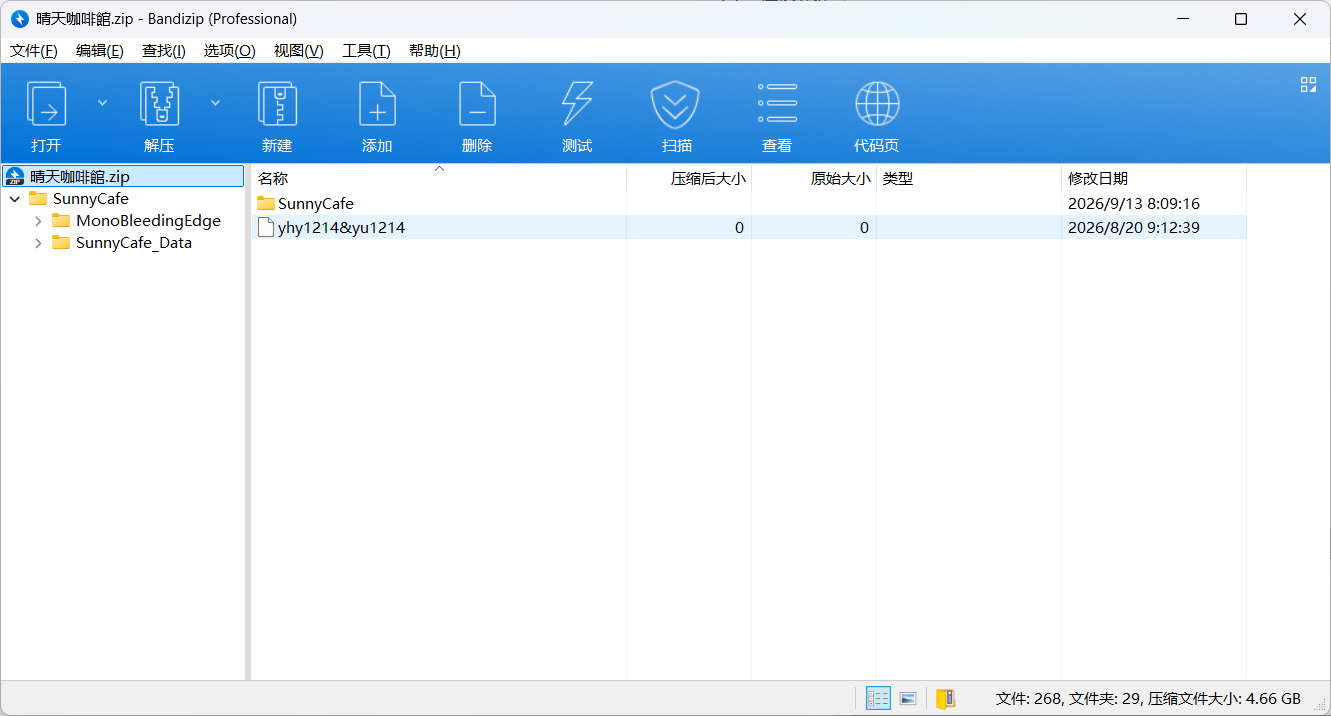Select SunnyCafe_Data folder in the tree
The image size is (1331, 716).
(x=133, y=243)
